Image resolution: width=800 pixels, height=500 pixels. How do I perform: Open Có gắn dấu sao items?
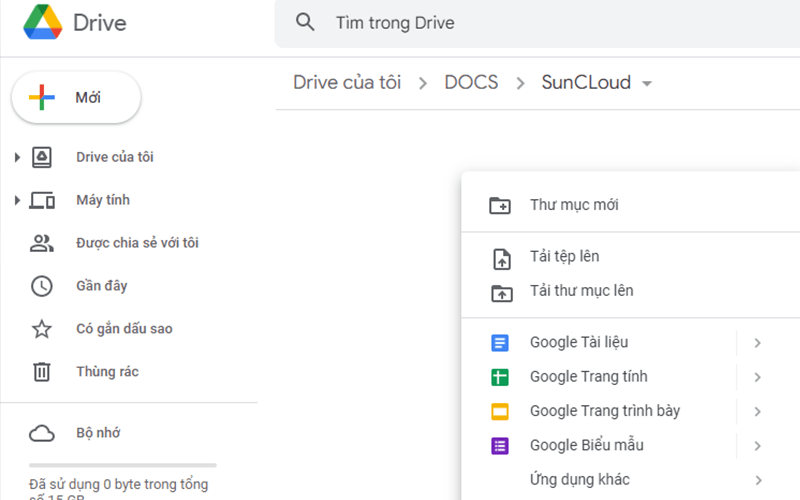click(124, 329)
